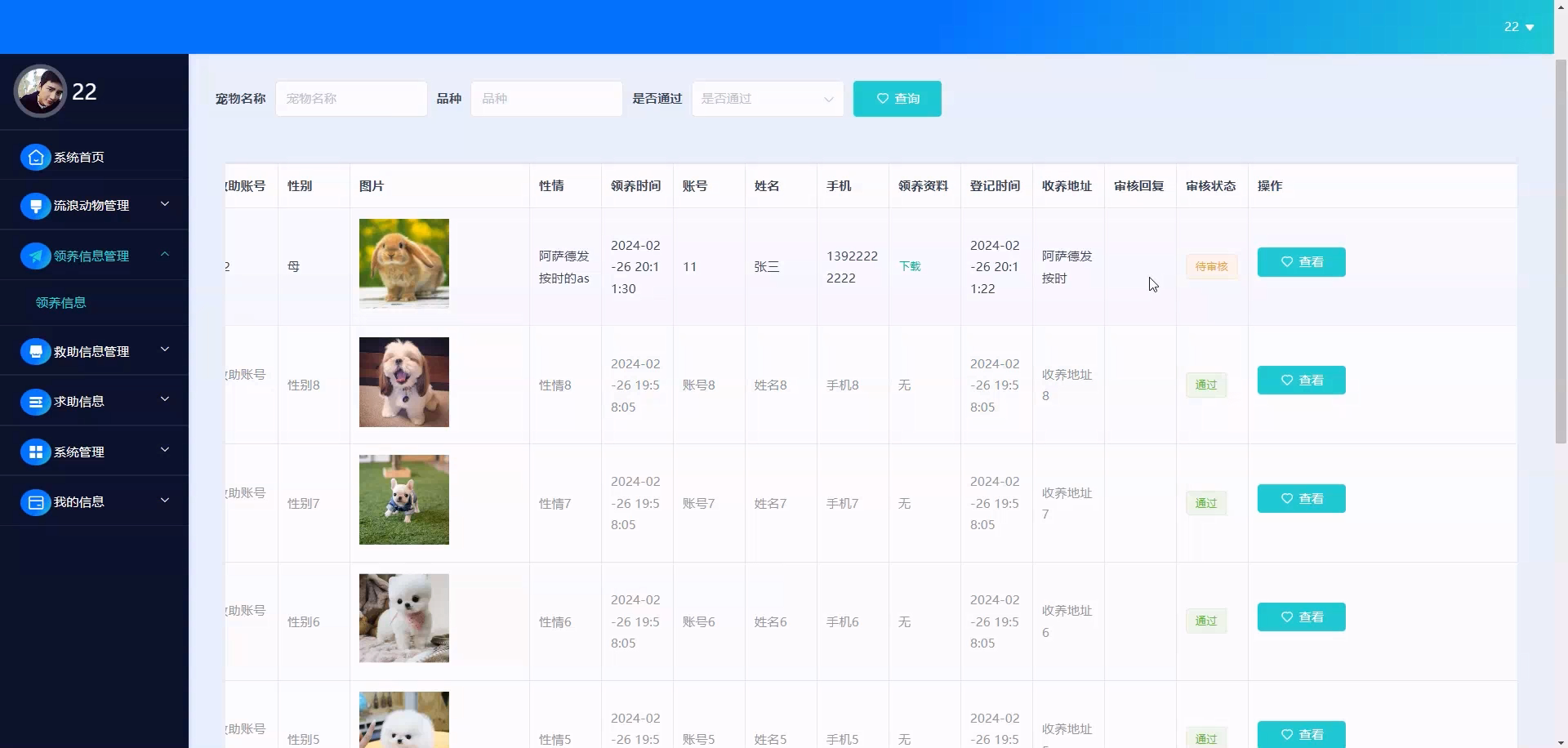Open the French bulldog photo in 性情7 row
Viewport: 1568px width, 748px height.
click(x=404, y=500)
